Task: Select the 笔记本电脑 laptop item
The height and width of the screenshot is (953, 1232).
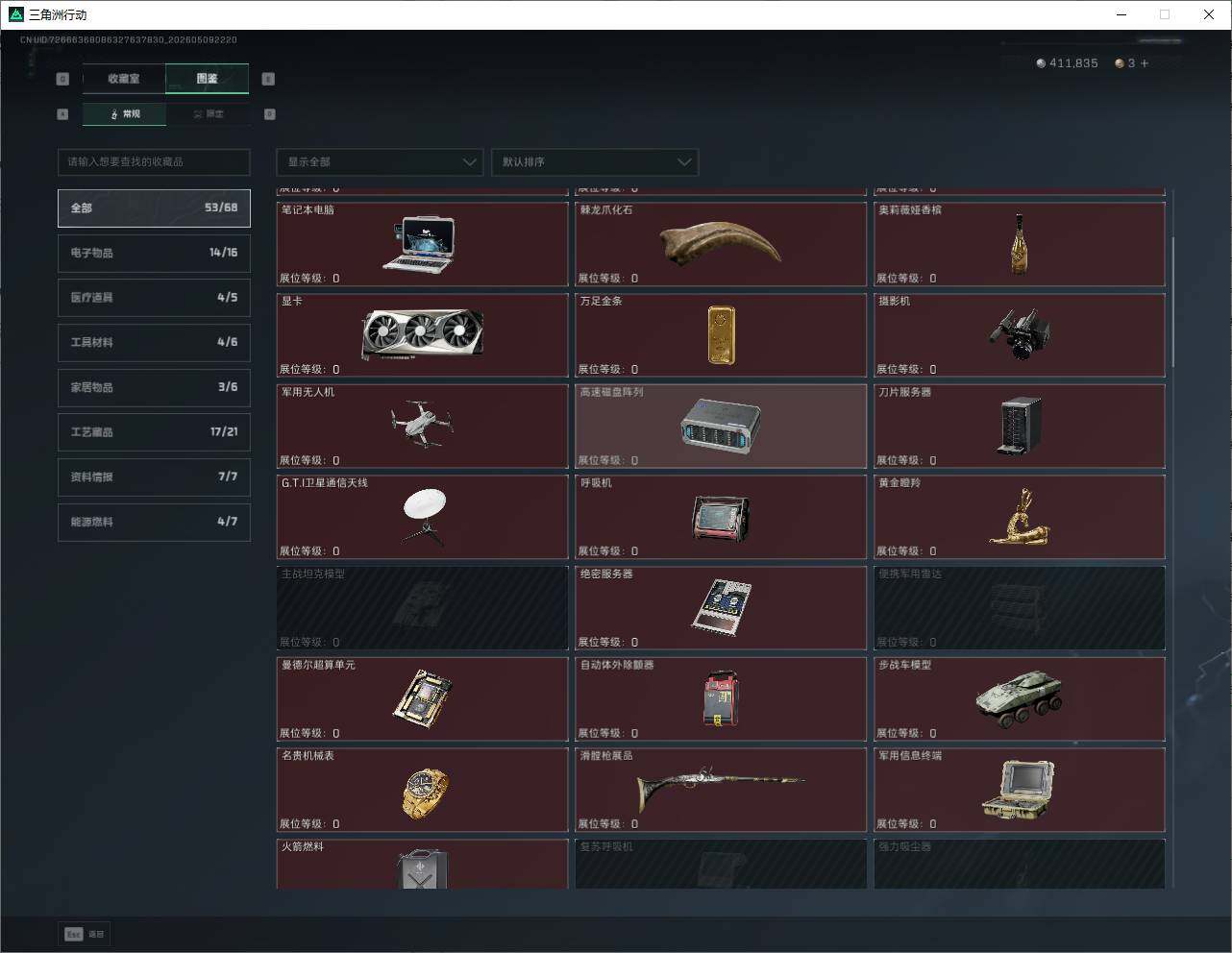Action: (x=423, y=244)
